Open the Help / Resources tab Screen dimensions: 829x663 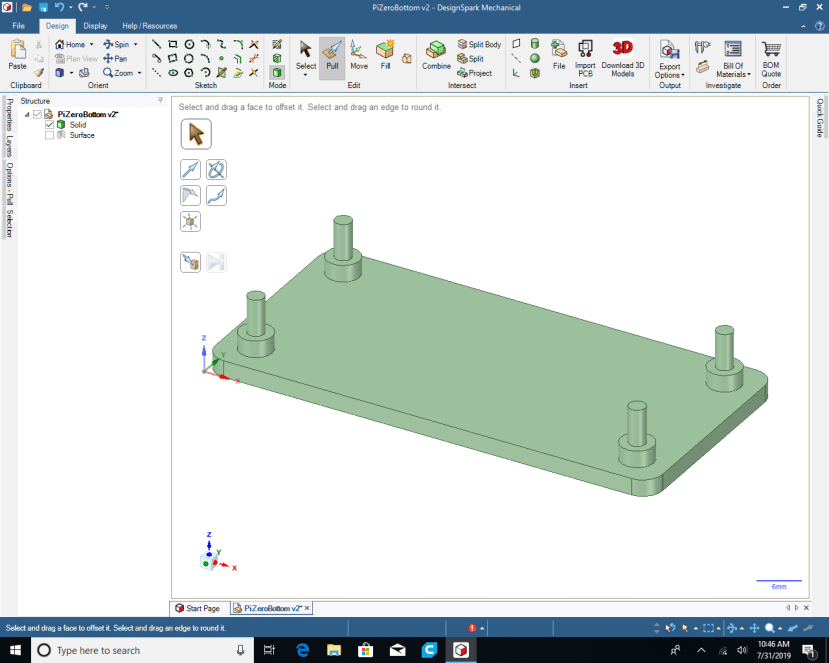150,25
